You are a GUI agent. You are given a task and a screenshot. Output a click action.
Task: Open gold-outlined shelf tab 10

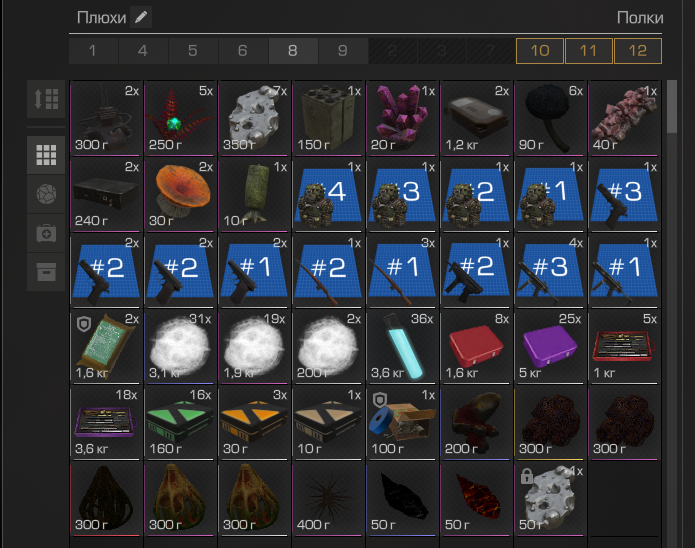pyautogui.click(x=540, y=51)
